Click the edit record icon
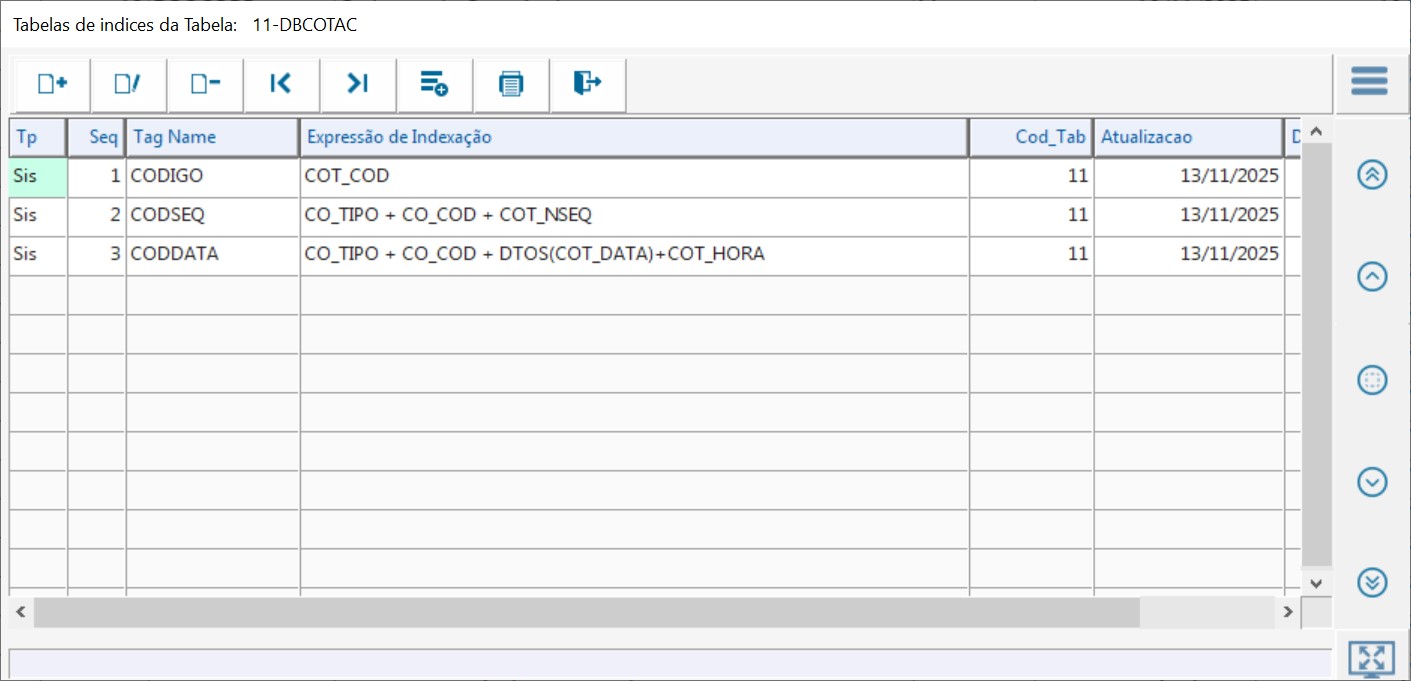Viewport: 1411px width, 681px height. pyautogui.click(x=128, y=84)
